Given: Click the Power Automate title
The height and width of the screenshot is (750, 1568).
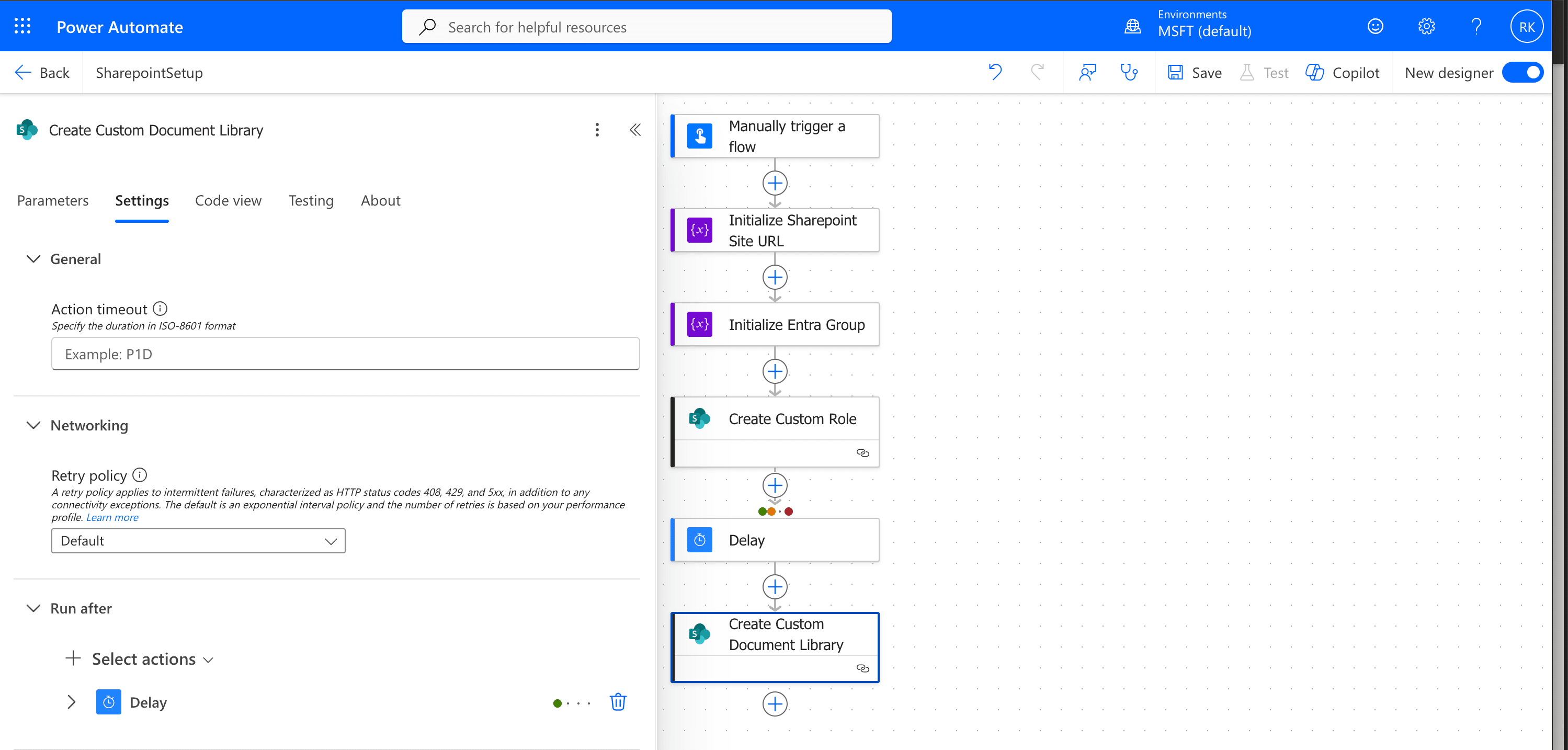Looking at the screenshot, I should click(119, 27).
